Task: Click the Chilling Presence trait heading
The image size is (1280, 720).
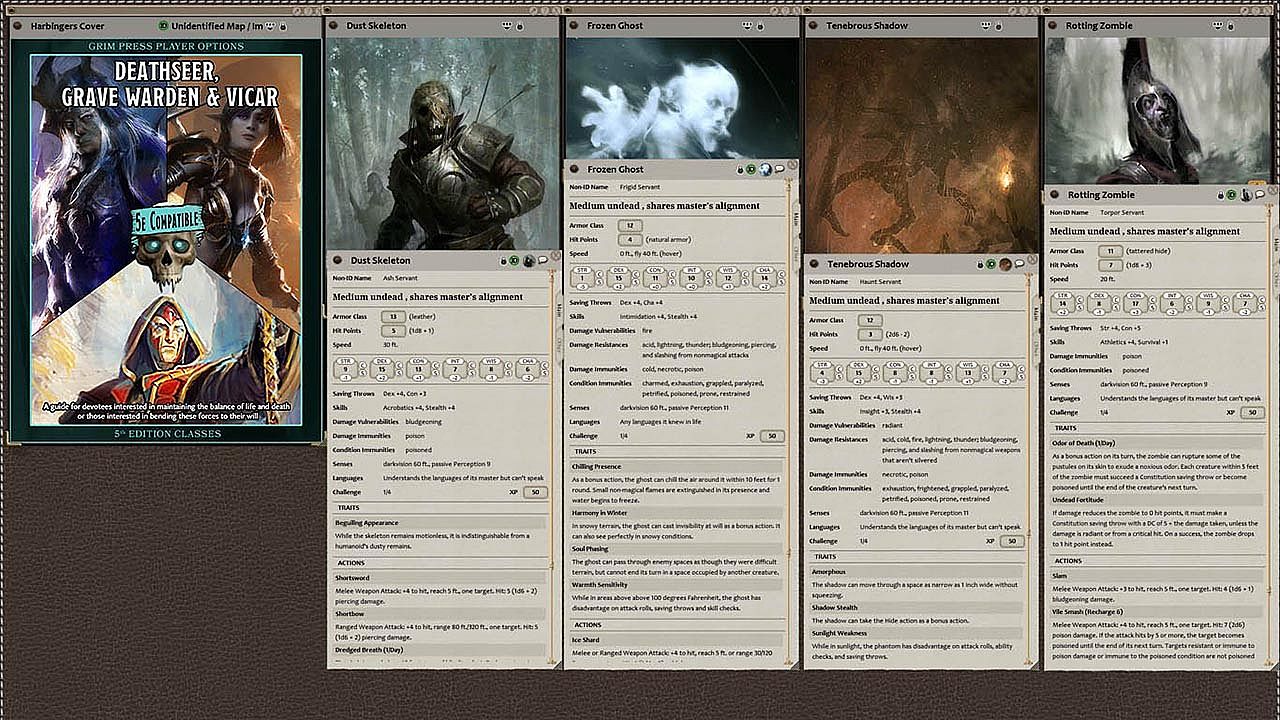Action: (597, 466)
